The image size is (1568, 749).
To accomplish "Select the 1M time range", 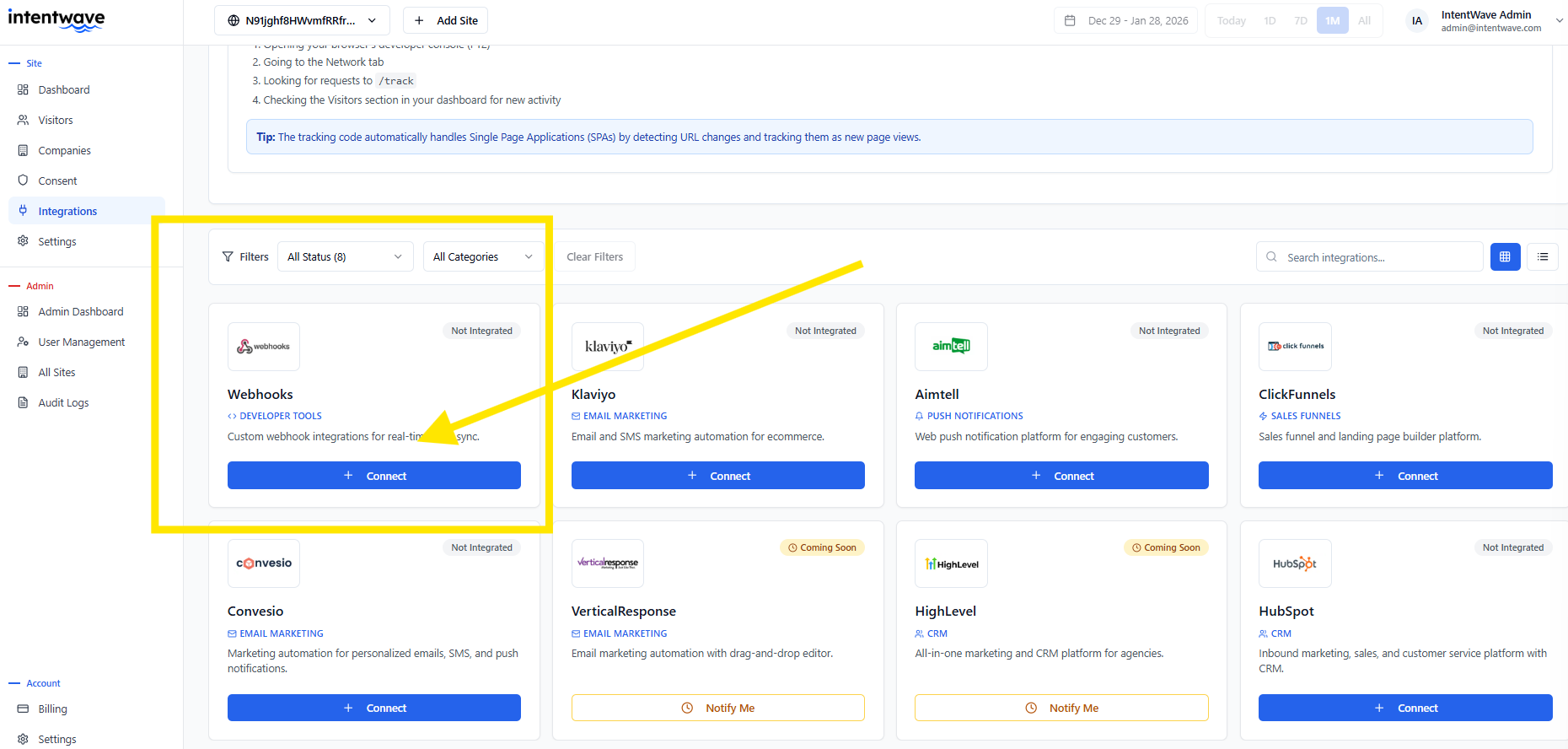I will [1332, 21].
